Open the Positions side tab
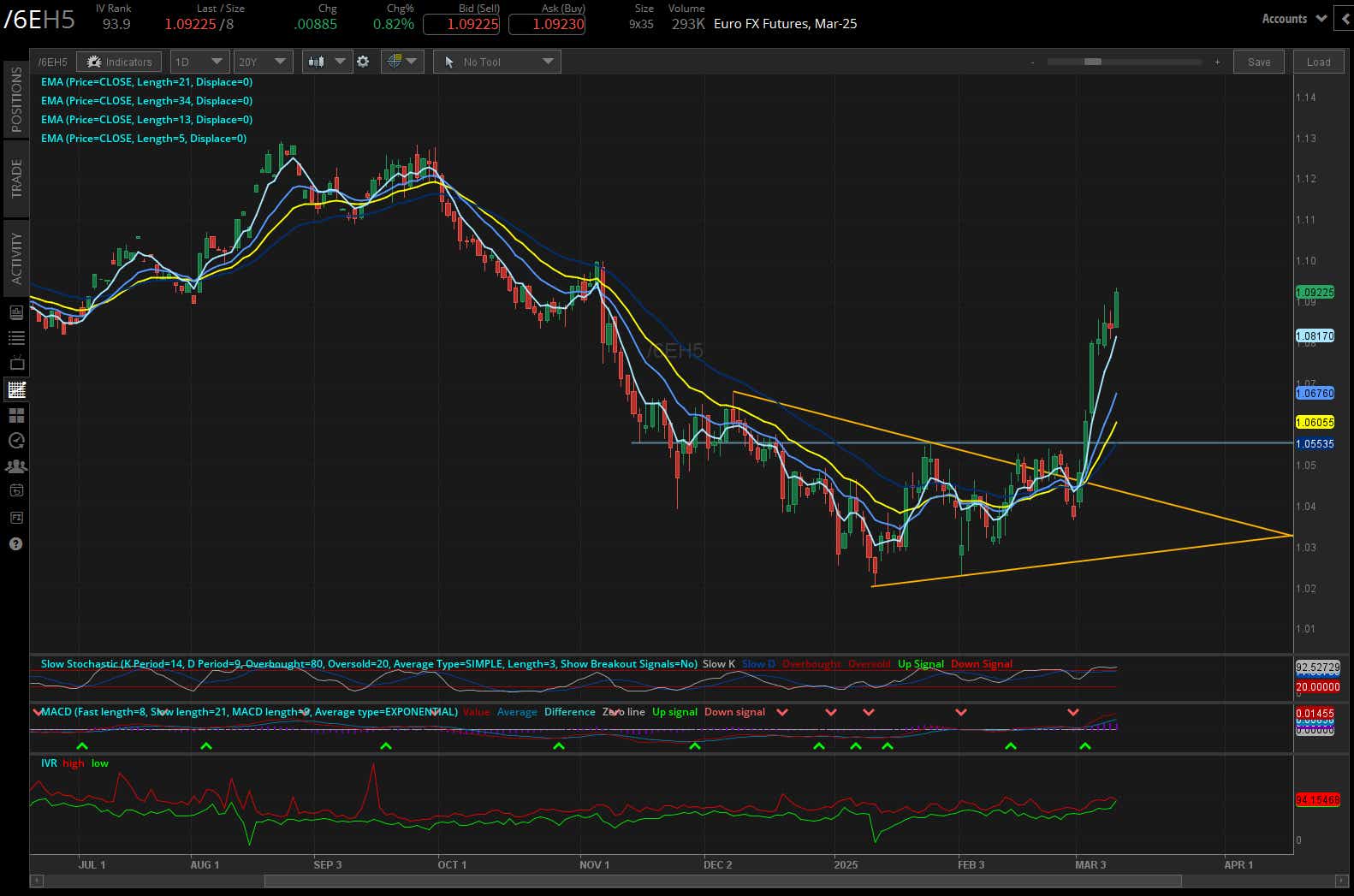 tap(16, 99)
